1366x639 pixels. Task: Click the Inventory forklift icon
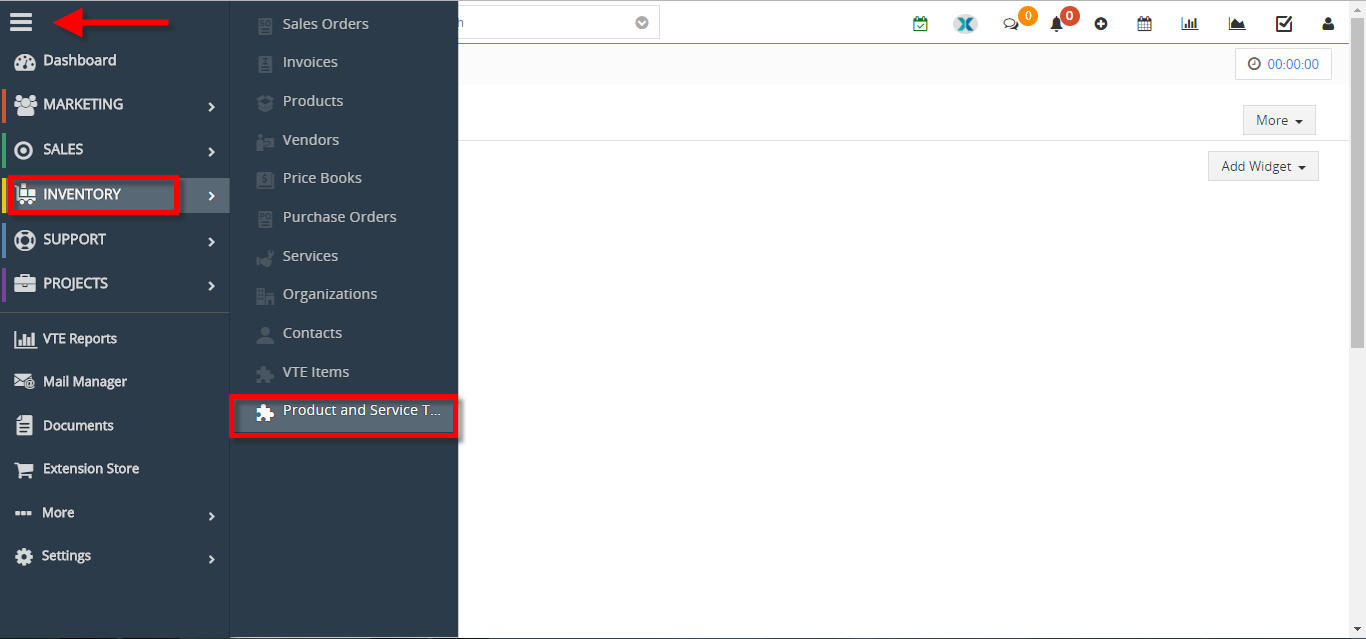click(26, 195)
